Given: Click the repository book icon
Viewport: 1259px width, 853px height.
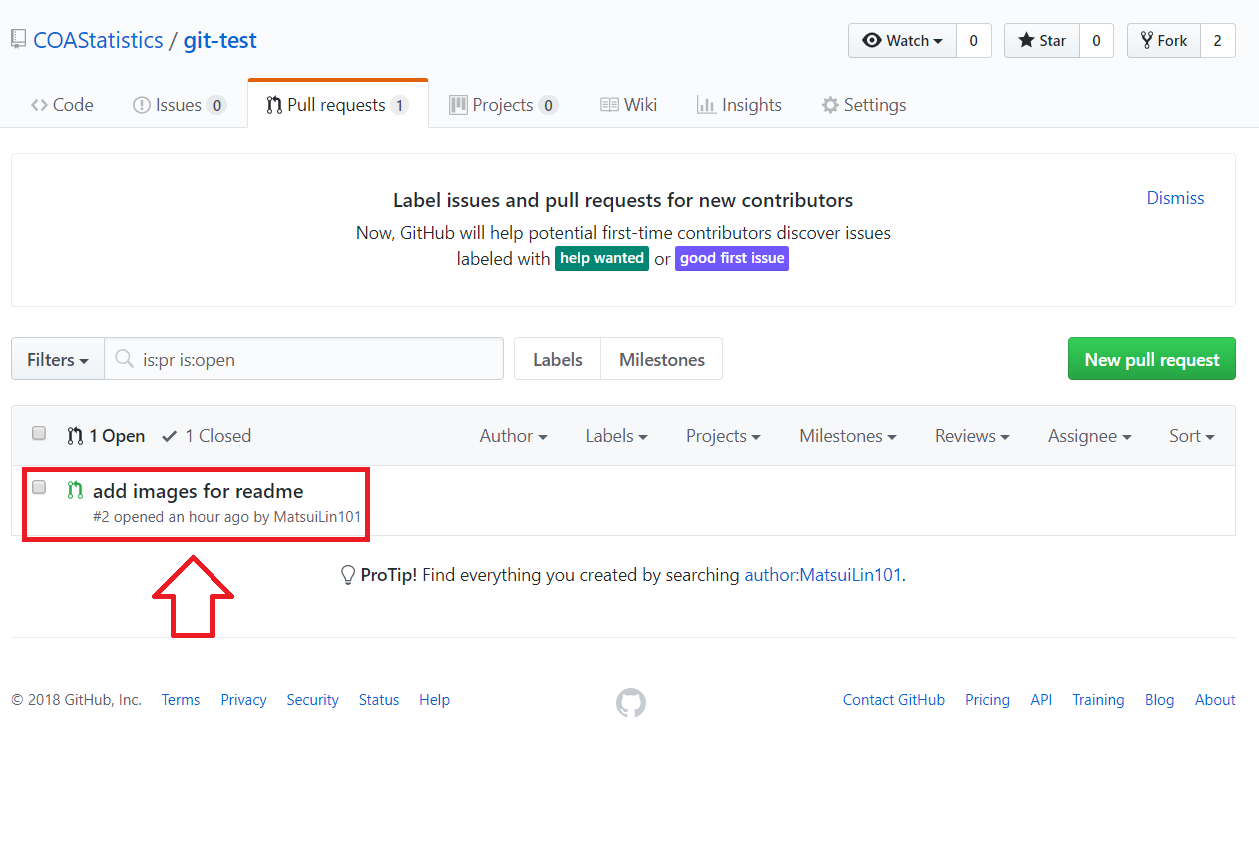Looking at the screenshot, I should click(x=18, y=40).
